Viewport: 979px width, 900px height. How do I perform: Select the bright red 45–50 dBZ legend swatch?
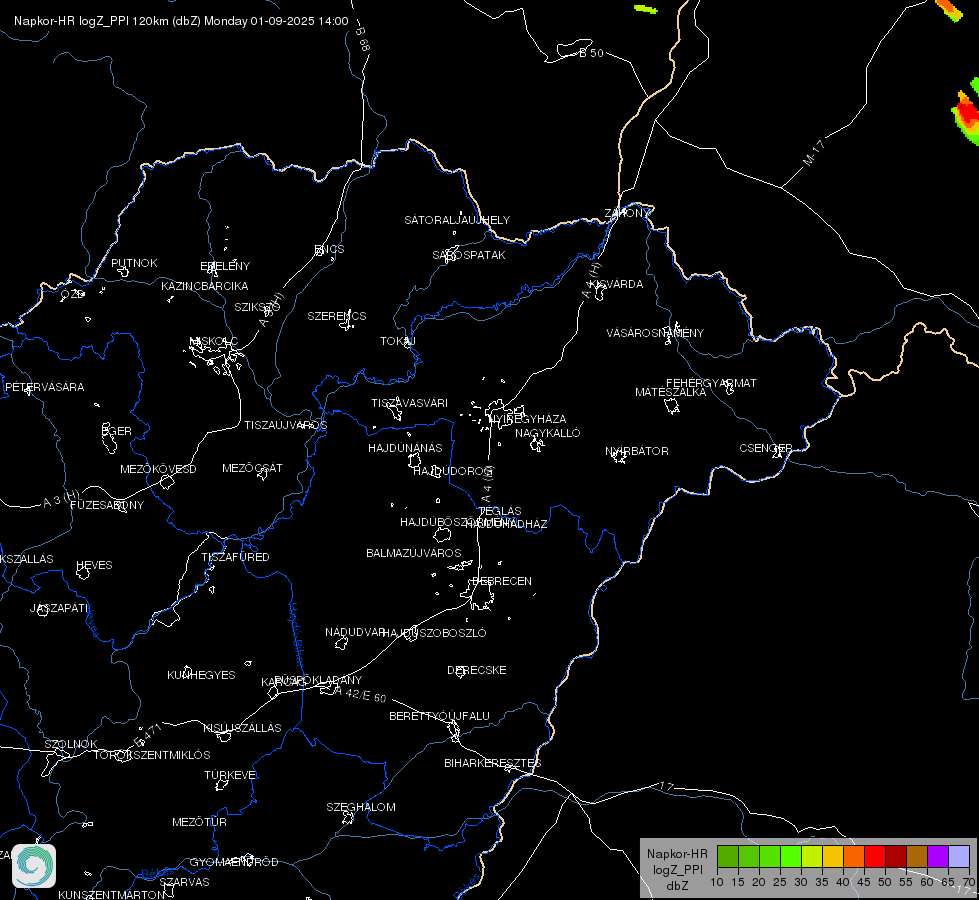[875, 857]
